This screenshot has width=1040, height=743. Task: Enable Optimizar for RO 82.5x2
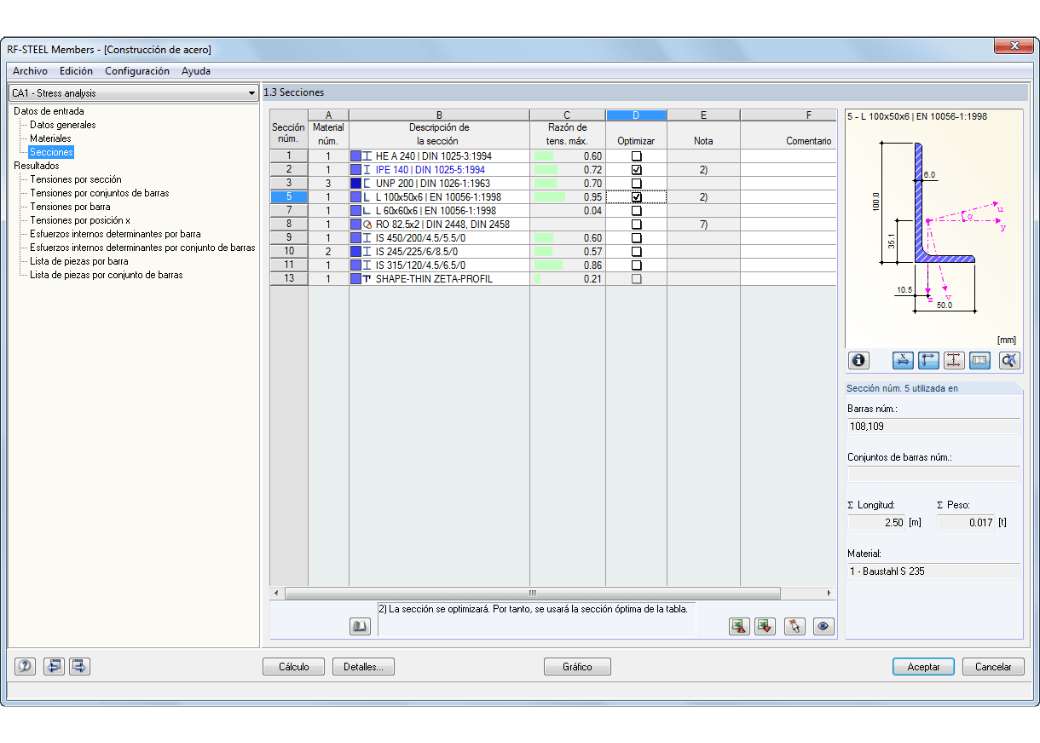coord(636,224)
